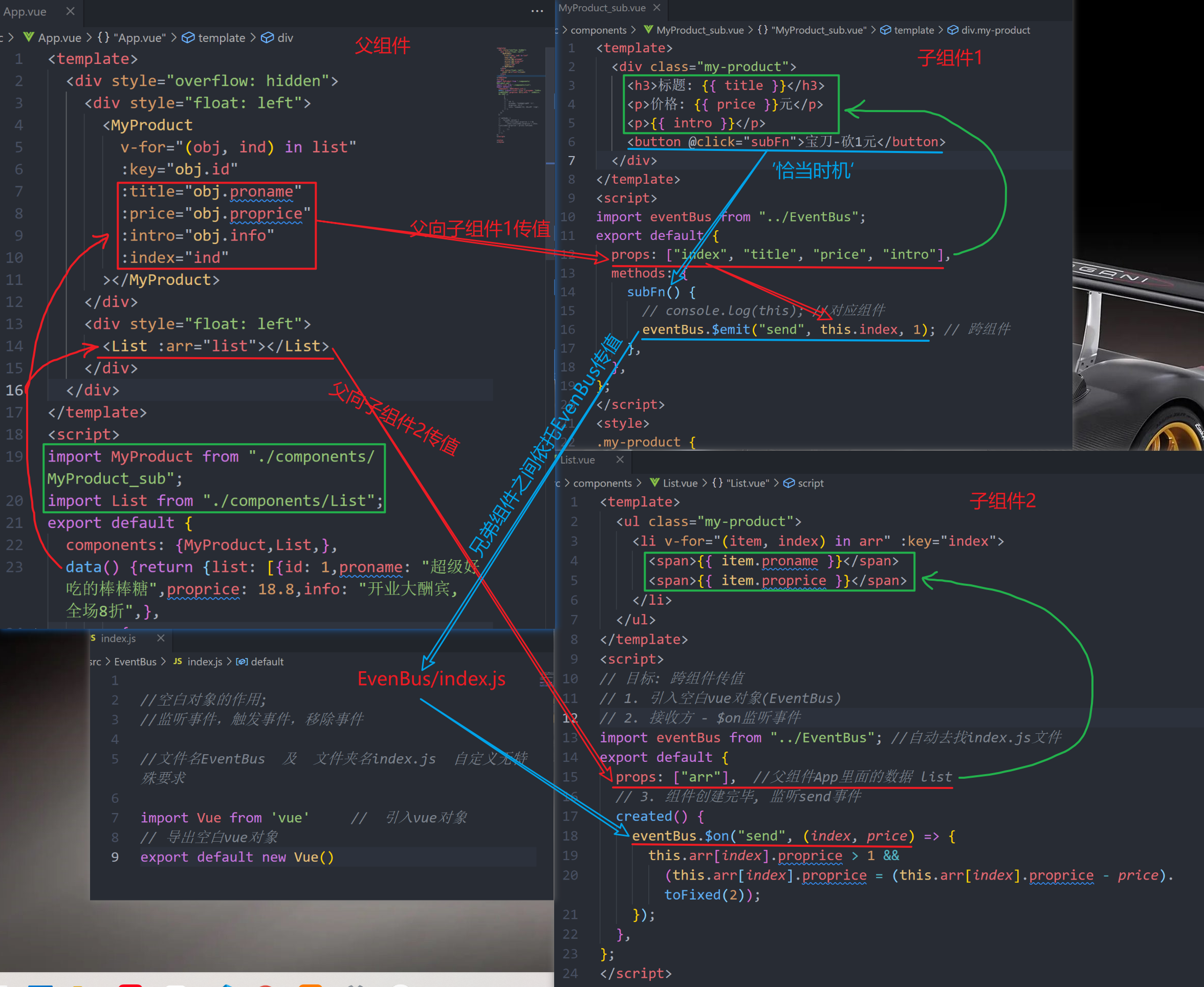Screen dimensions: 1204x987
Task: Close the List.vue tab
Action: coord(620,459)
